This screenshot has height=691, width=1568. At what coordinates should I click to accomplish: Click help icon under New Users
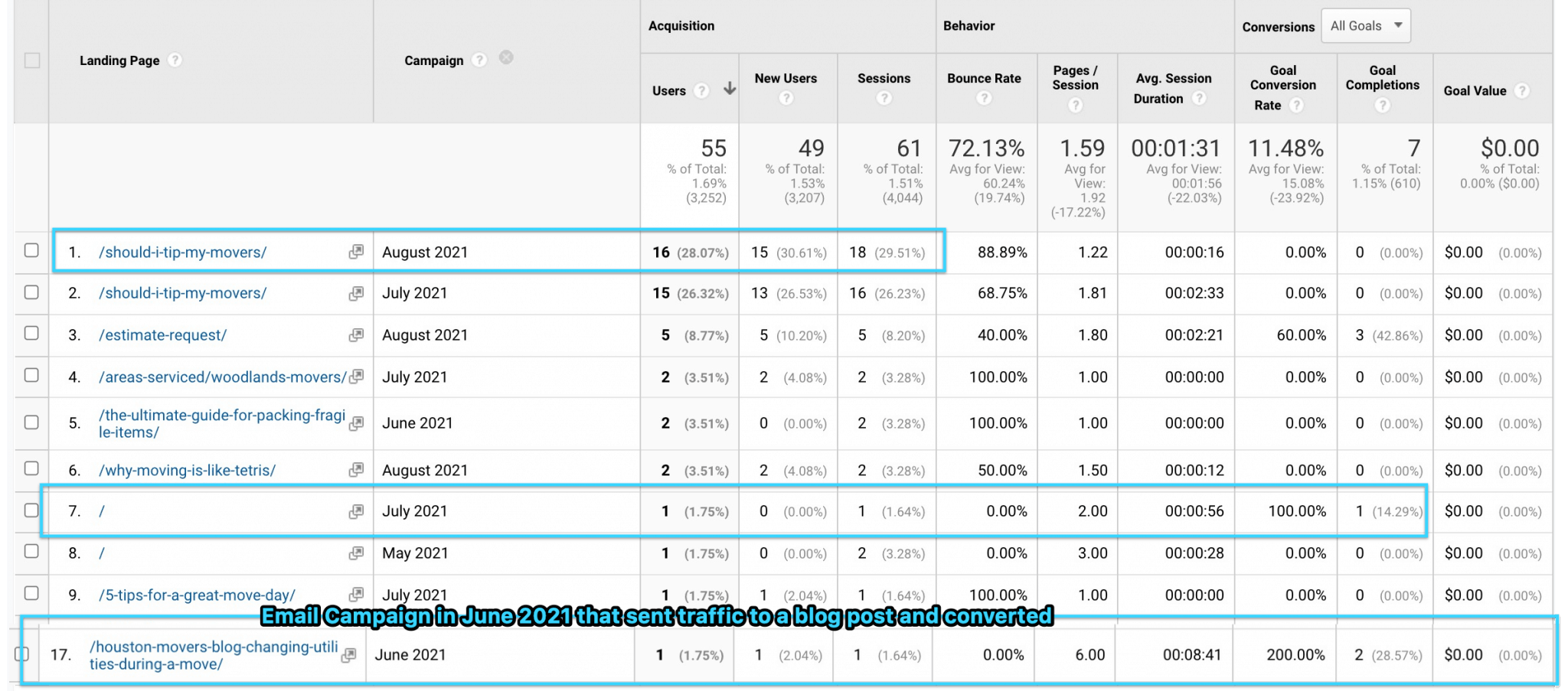click(x=786, y=98)
